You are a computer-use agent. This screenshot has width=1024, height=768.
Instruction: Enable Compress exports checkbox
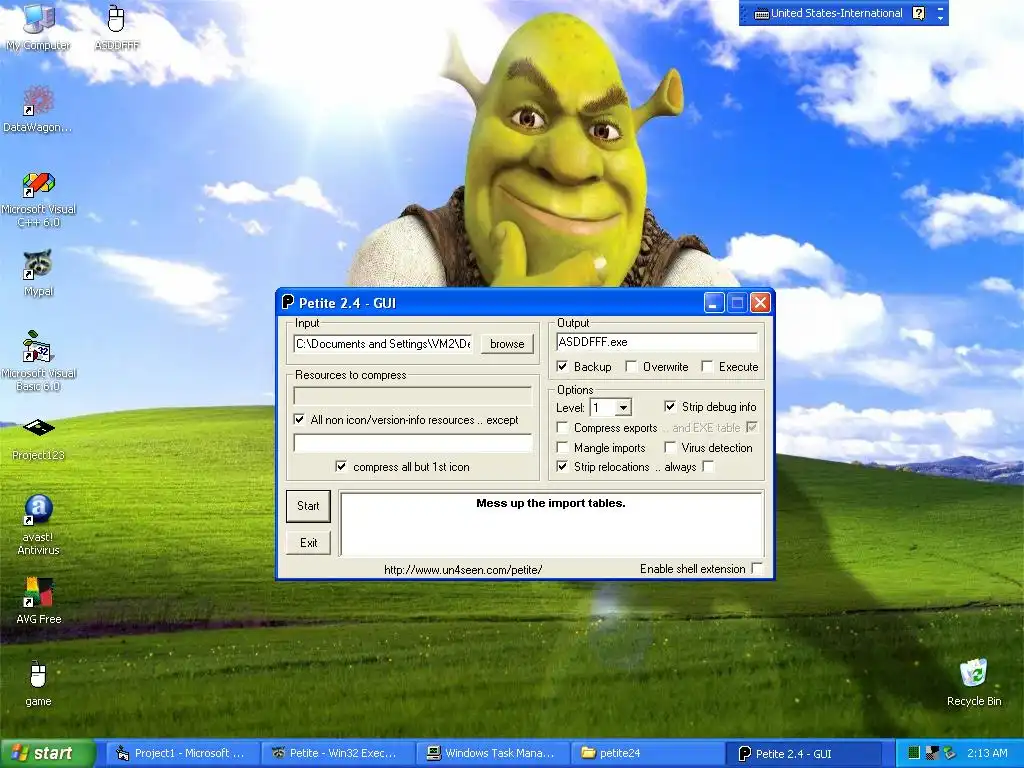pos(562,427)
